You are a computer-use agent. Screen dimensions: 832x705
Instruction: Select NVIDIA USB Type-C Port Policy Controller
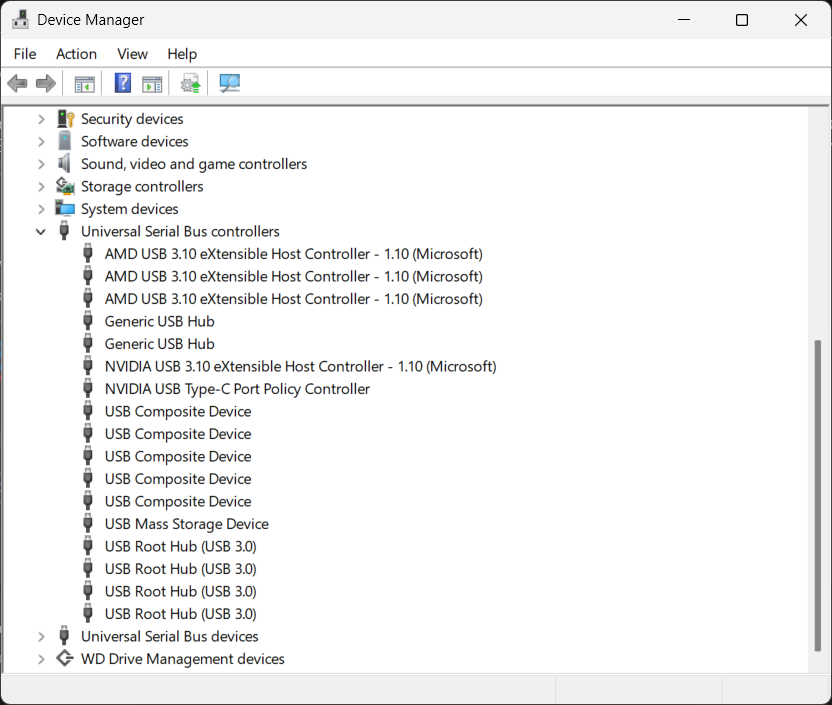(237, 389)
